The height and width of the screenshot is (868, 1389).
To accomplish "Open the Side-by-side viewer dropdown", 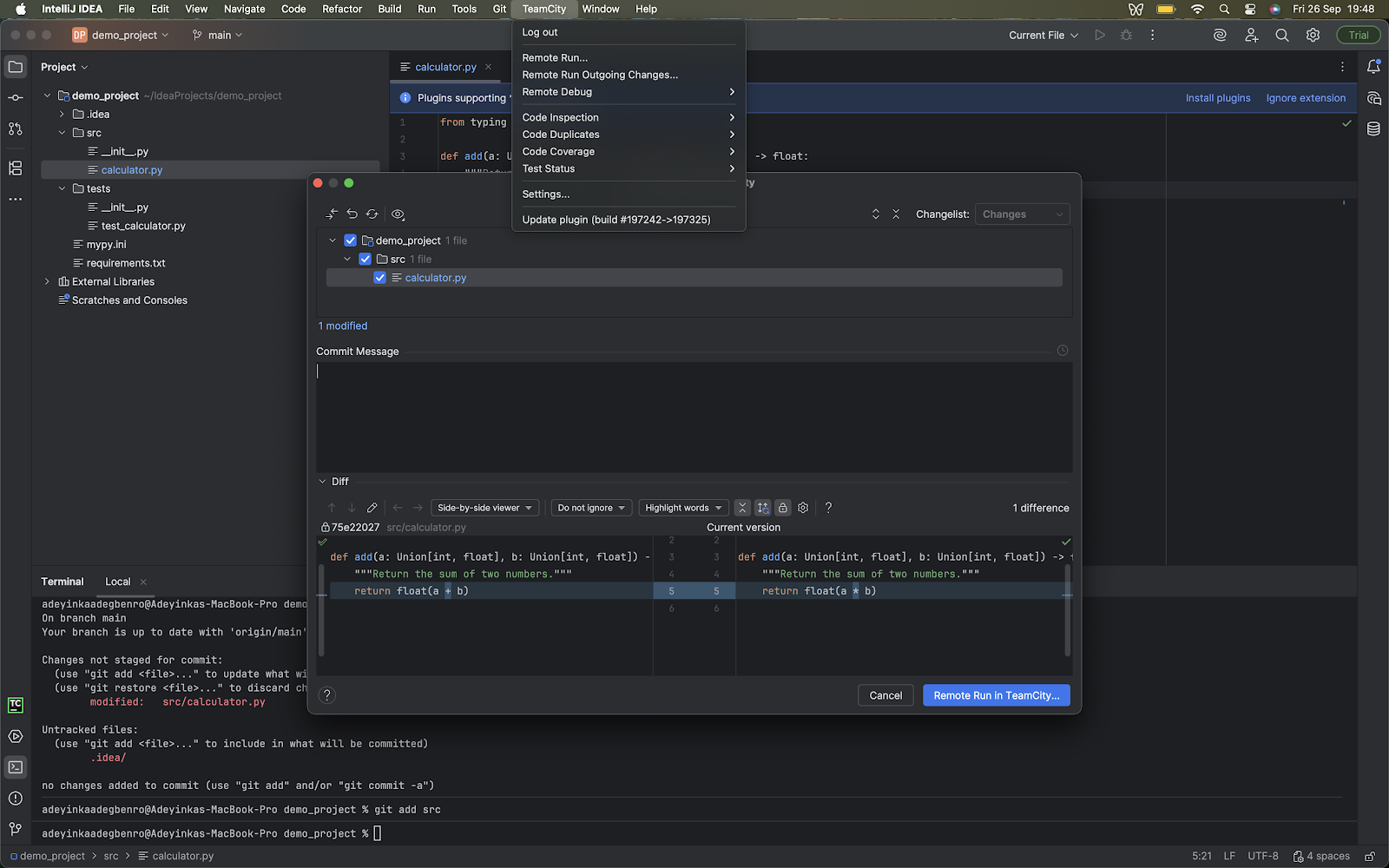I will (x=484, y=508).
